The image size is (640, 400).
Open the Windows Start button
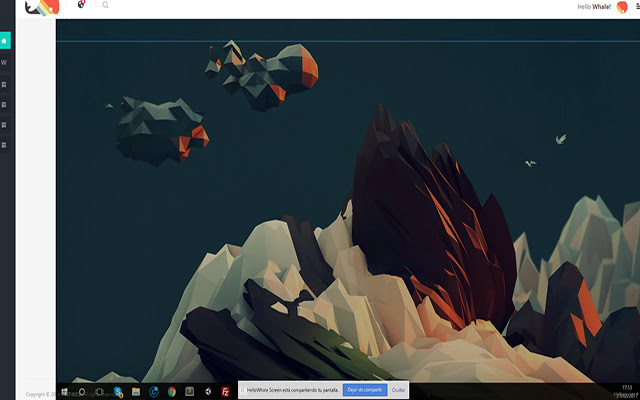coord(64,392)
